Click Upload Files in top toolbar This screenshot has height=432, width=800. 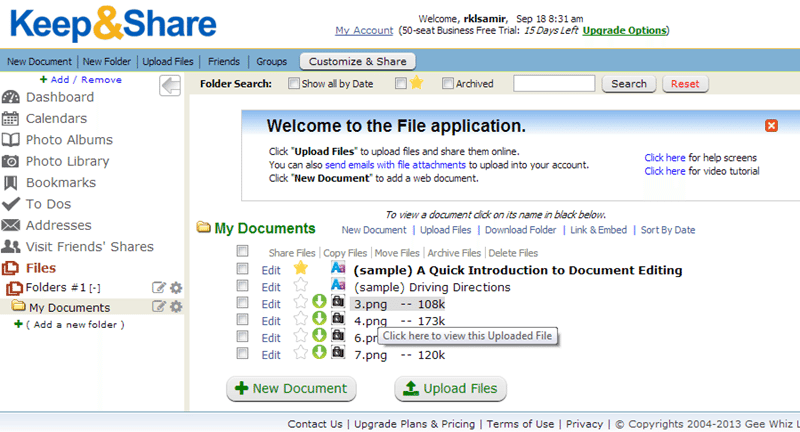[x=168, y=62]
